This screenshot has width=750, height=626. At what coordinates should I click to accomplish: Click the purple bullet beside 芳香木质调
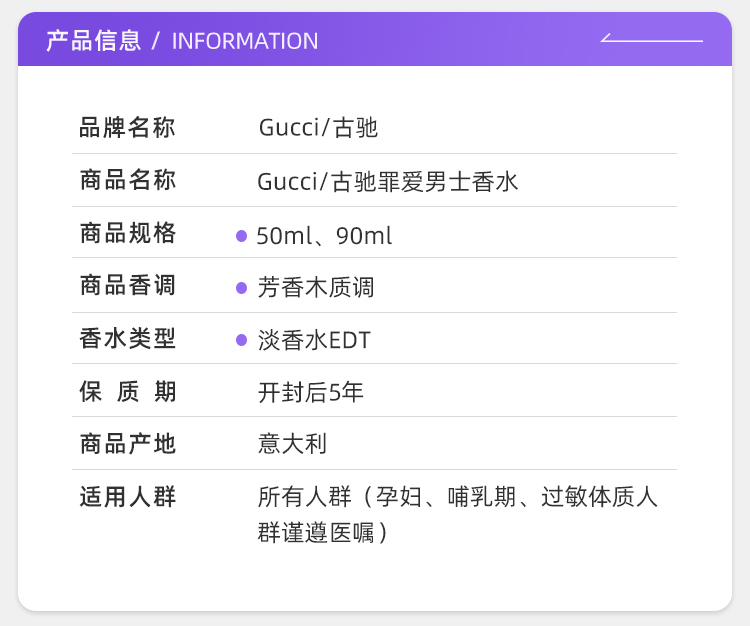tap(241, 288)
